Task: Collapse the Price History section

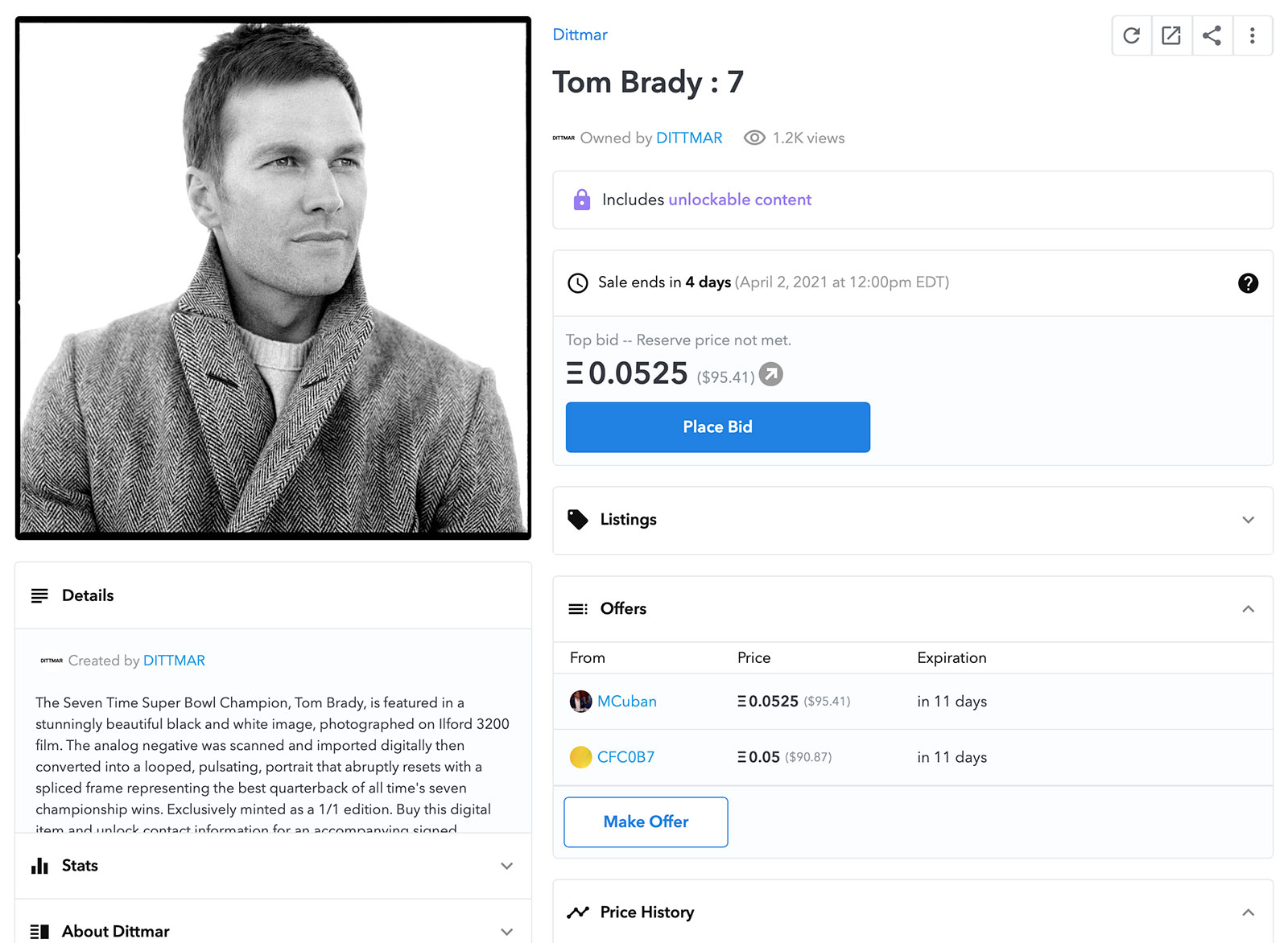Action: (1248, 912)
